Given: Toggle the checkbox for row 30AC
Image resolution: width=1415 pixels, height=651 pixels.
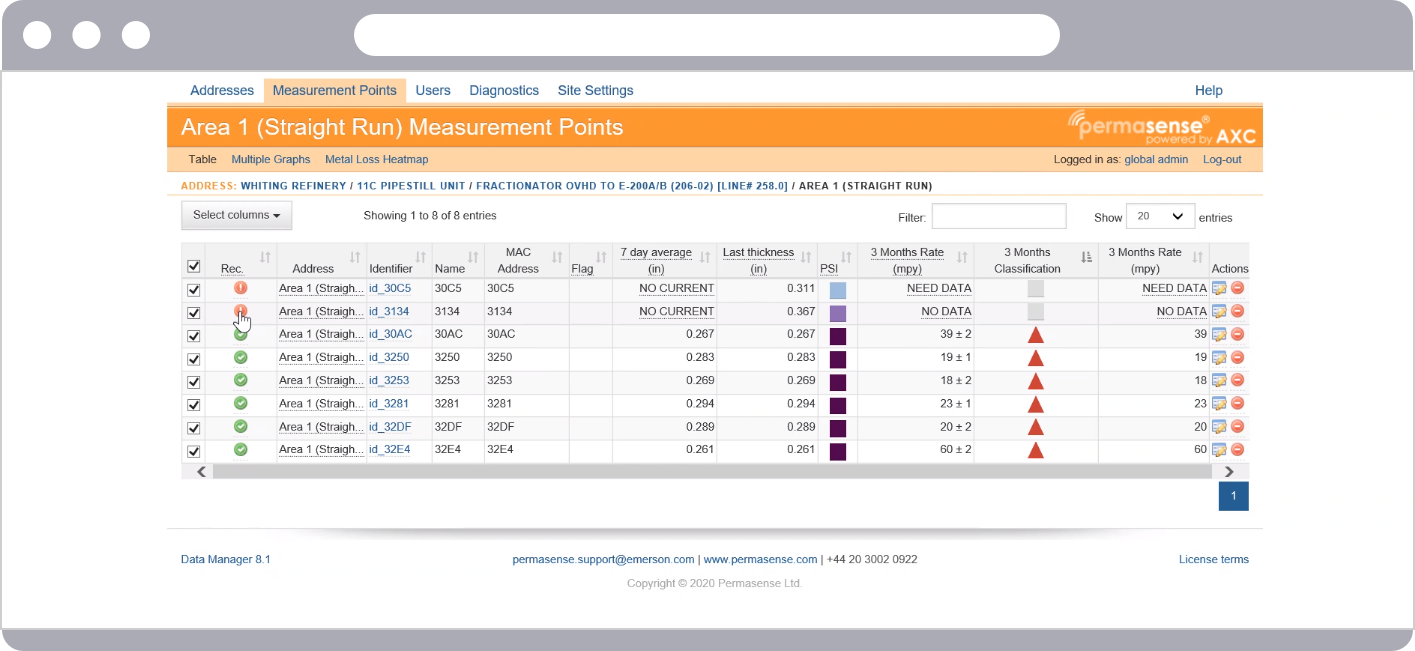Looking at the screenshot, I should [x=194, y=336].
